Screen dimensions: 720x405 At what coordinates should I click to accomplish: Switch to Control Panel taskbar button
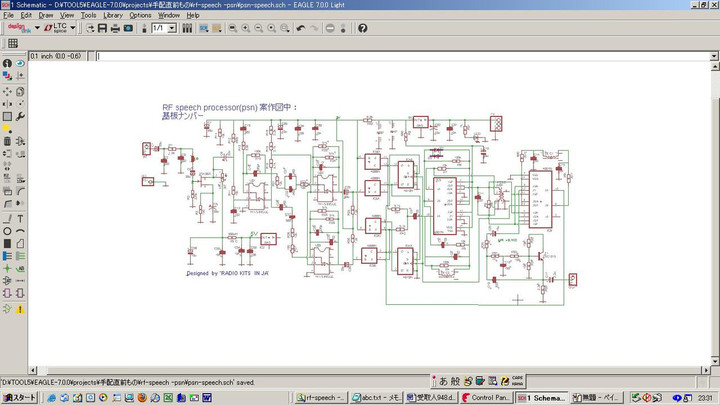click(x=488, y=397)
